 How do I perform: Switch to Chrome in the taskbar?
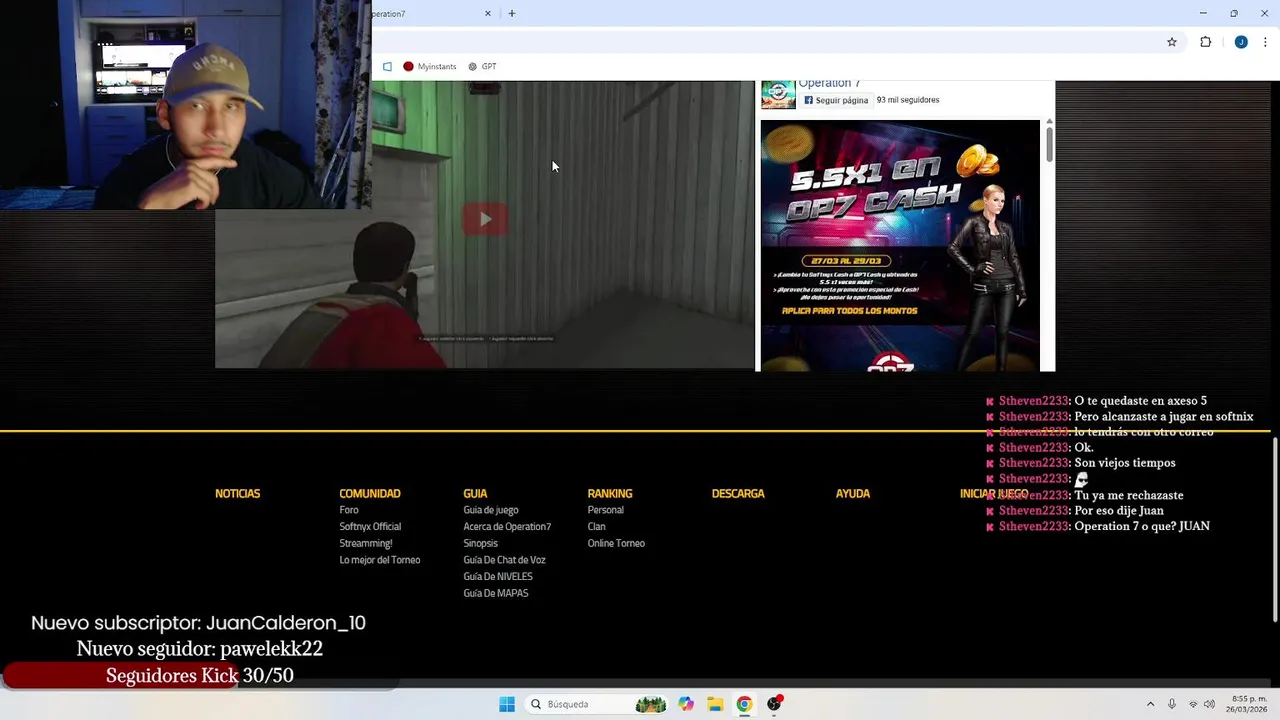click(744, 704)
